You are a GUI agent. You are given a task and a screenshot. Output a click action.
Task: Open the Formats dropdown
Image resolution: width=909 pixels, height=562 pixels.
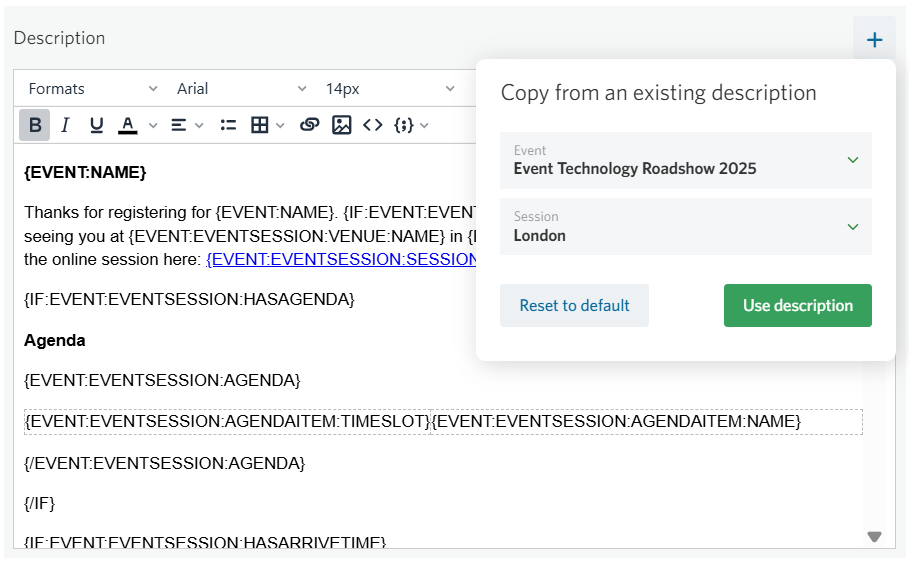point(92,89)
